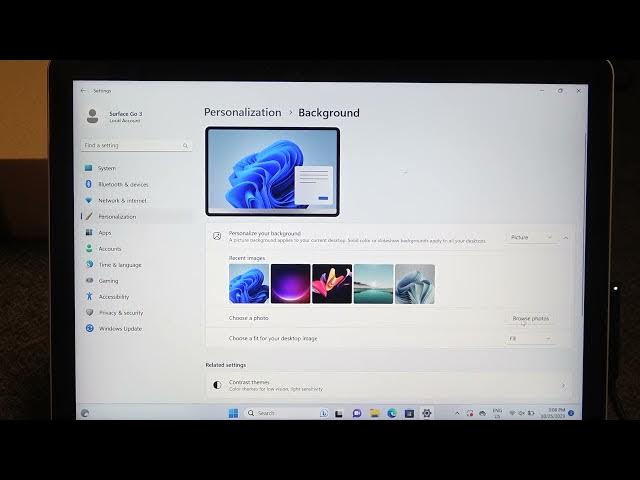Open Bluetooth & devices settings
This screenshot has width=640, height=480.
(136, 184)
